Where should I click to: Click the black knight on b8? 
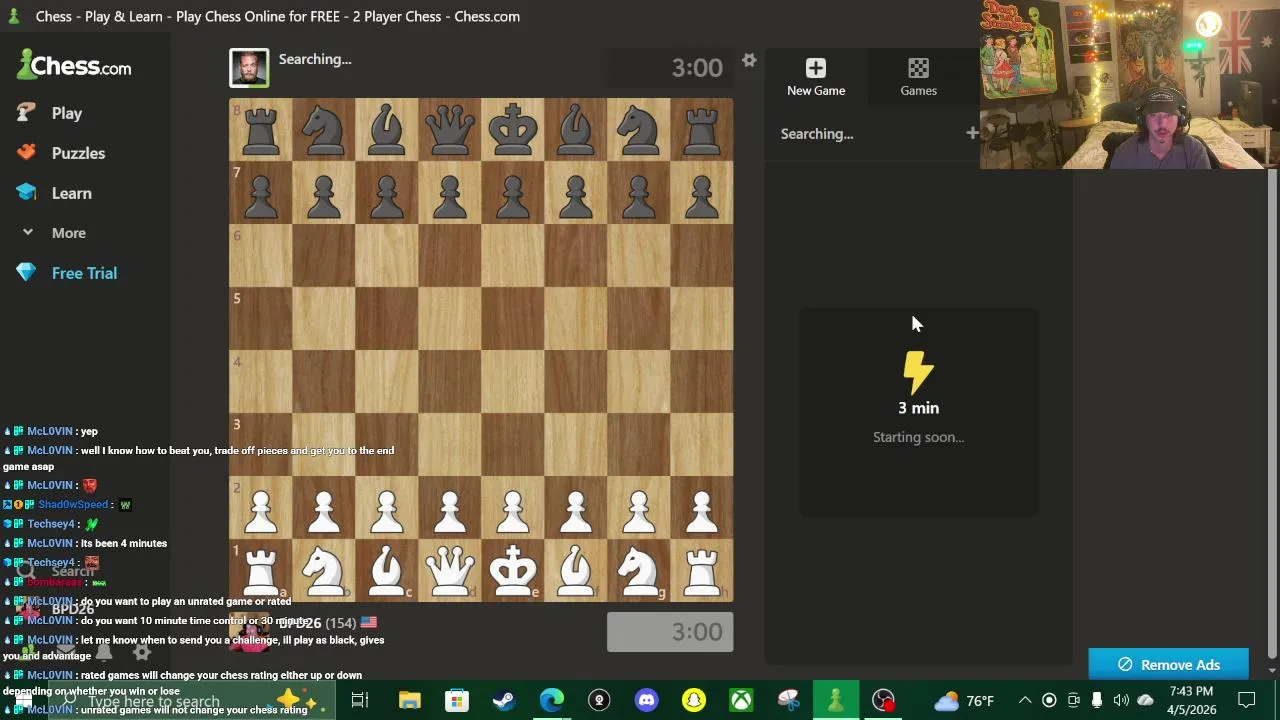[324, 129]
